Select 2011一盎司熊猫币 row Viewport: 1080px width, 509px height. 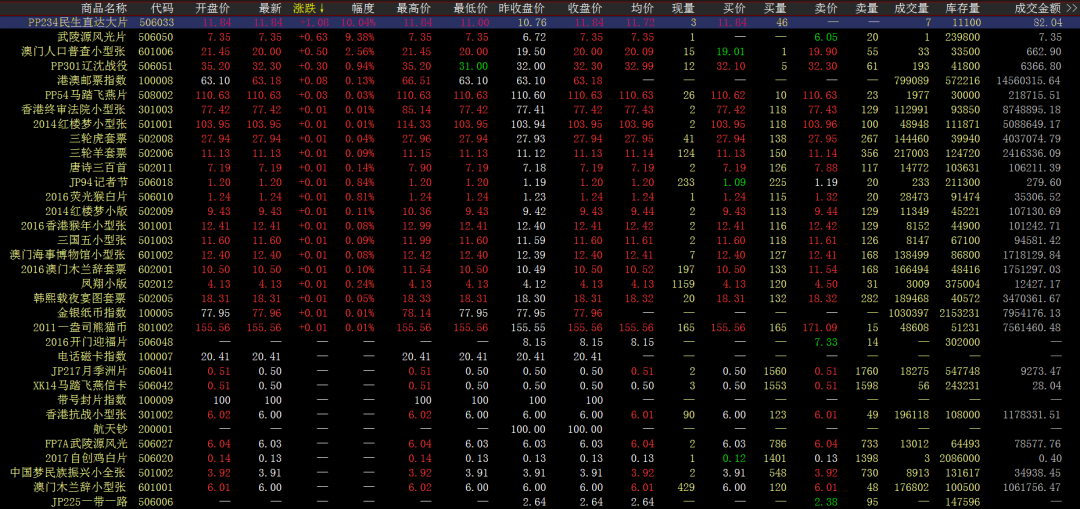pos(540,328)
